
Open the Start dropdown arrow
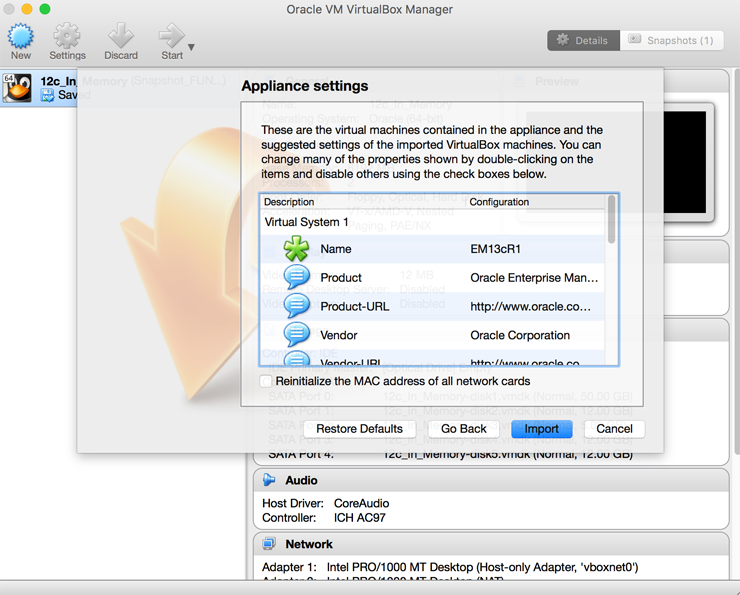[x=191, y=47]
